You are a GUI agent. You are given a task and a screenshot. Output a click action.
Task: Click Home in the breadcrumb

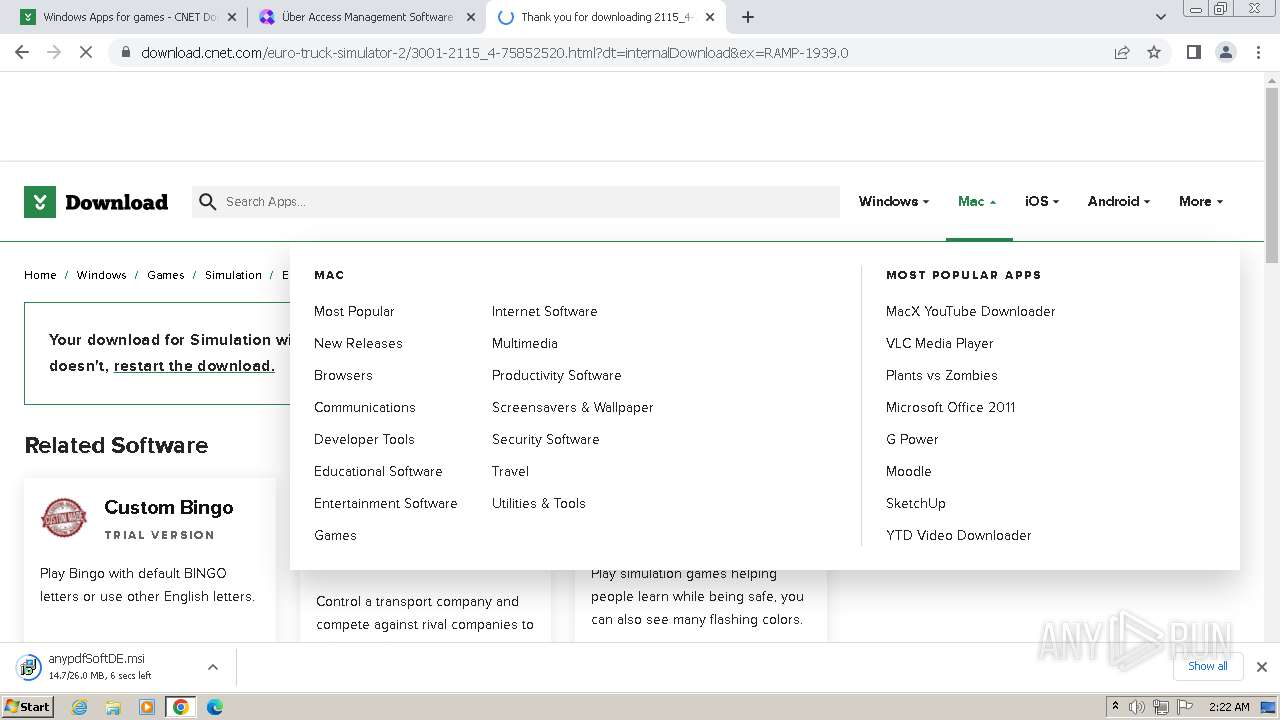40,275
